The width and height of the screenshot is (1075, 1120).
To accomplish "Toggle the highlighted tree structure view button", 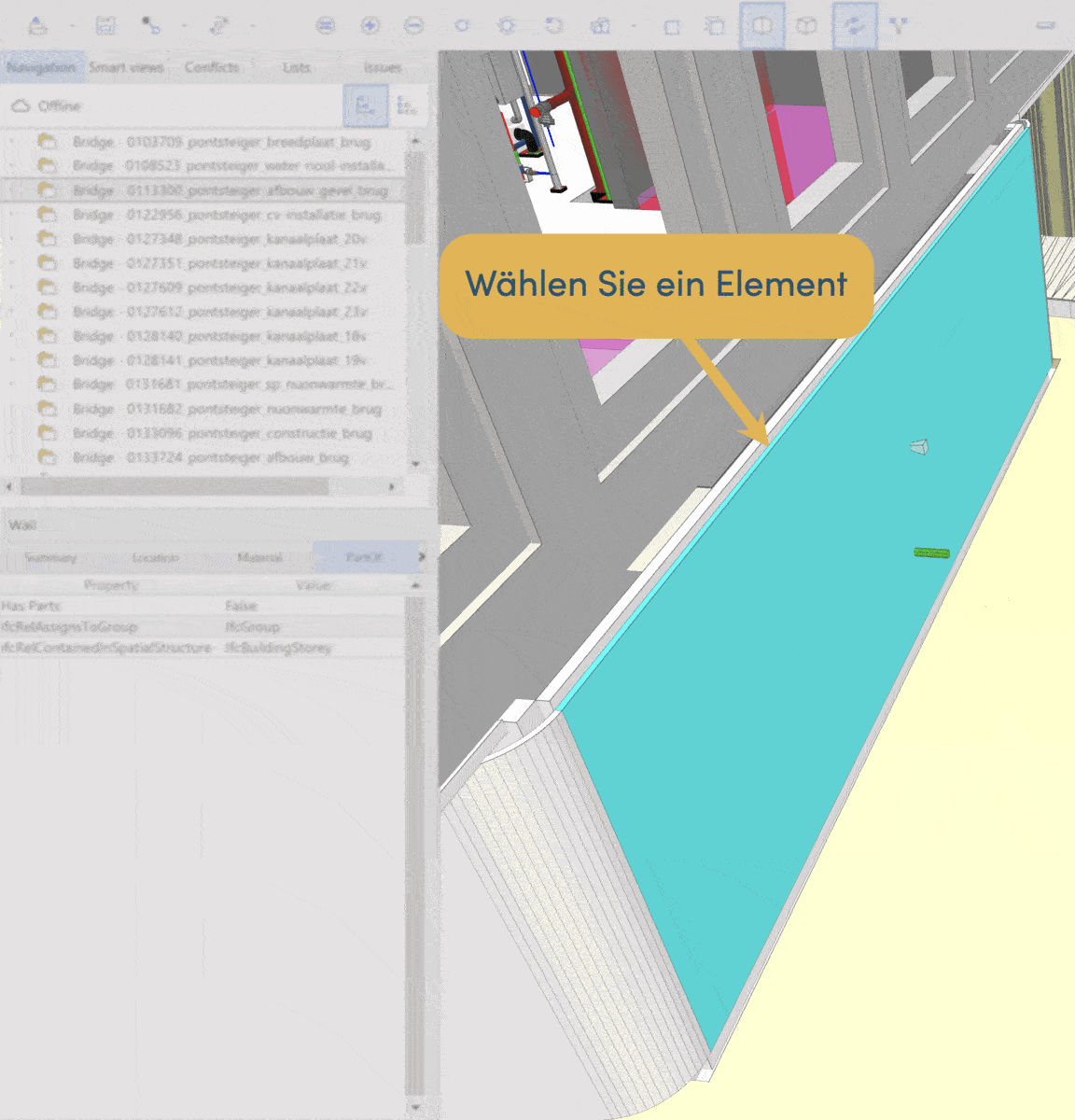I will tap(365, 106).
